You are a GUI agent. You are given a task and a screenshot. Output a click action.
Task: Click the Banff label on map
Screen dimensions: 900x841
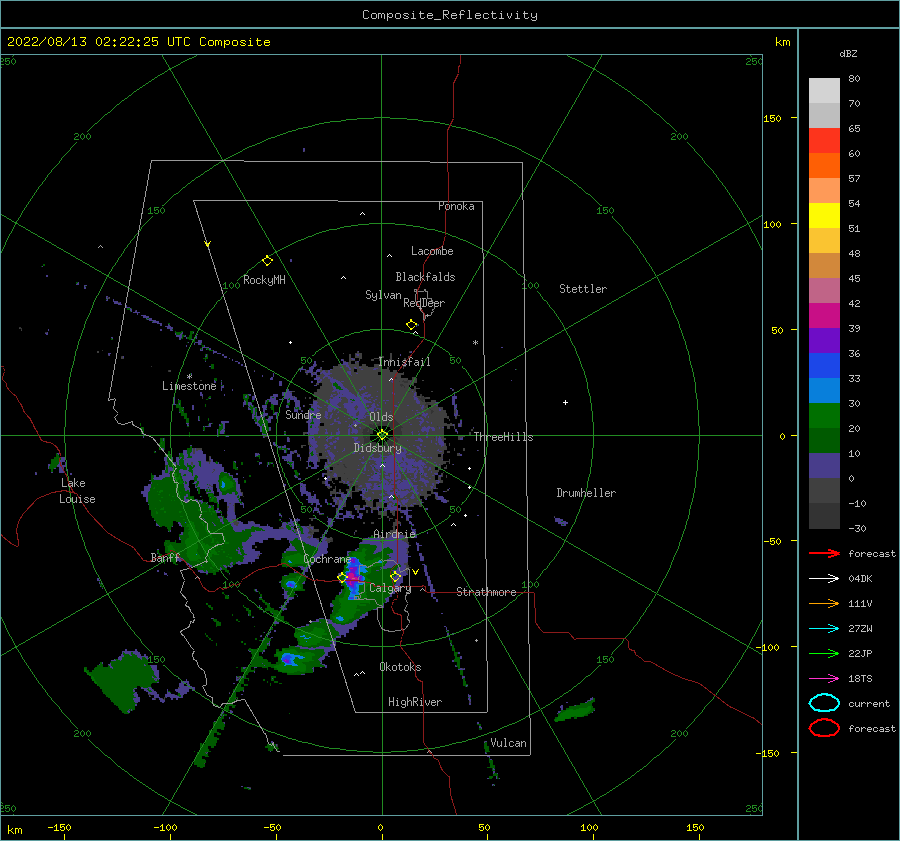165,557
